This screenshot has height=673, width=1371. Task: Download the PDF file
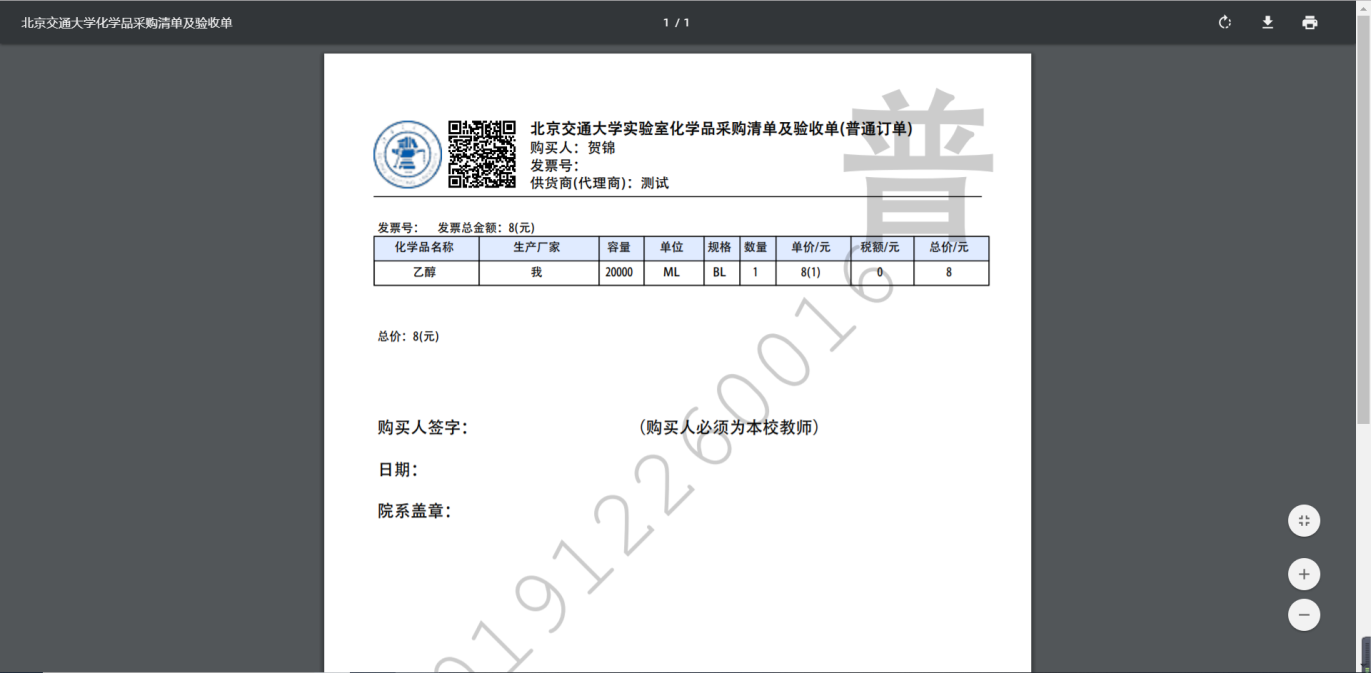coord(1267,22)
